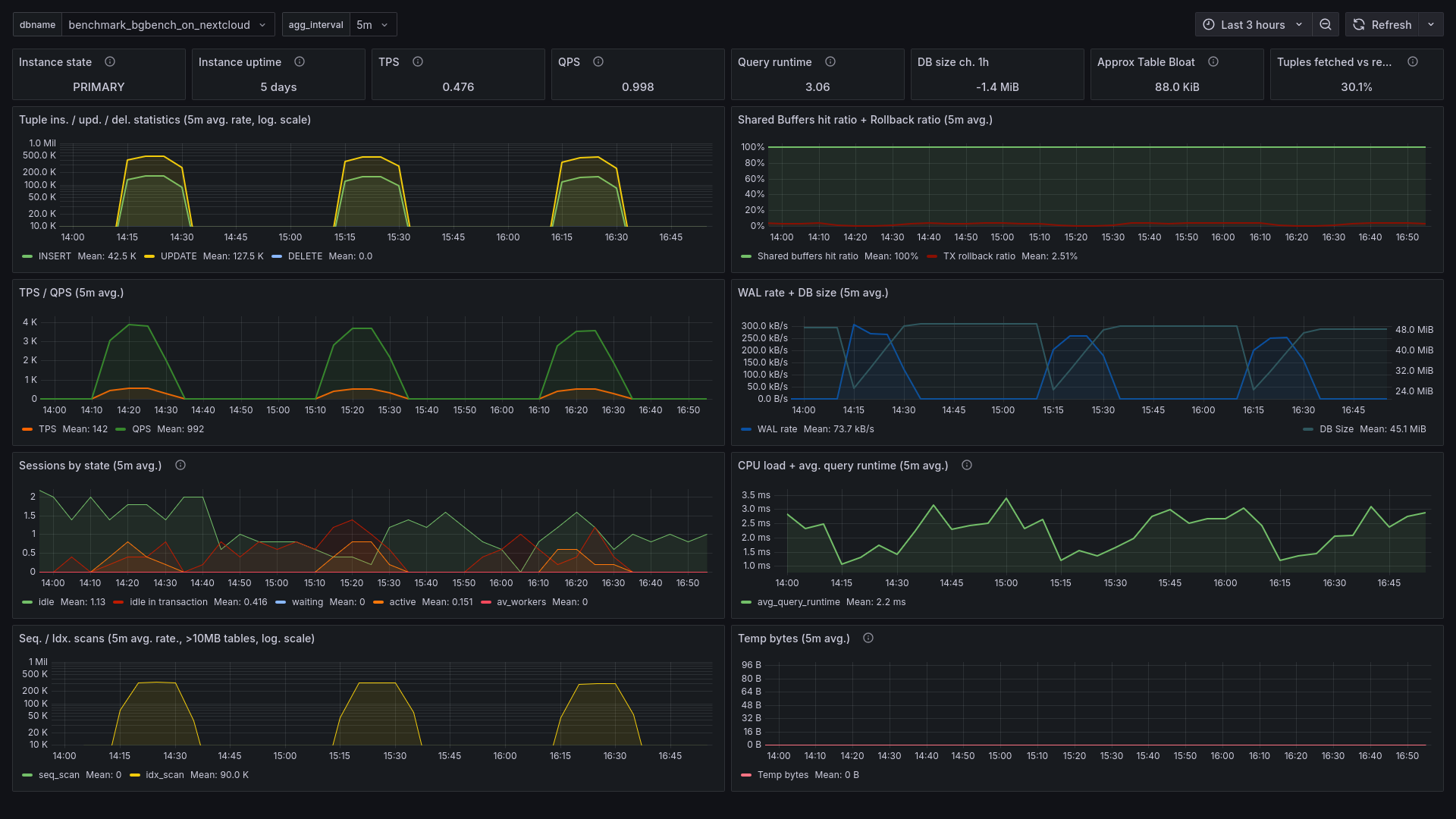Click the zoom out time range icon
Screen dimensions: 1456x819
(x=1325, y=24)
